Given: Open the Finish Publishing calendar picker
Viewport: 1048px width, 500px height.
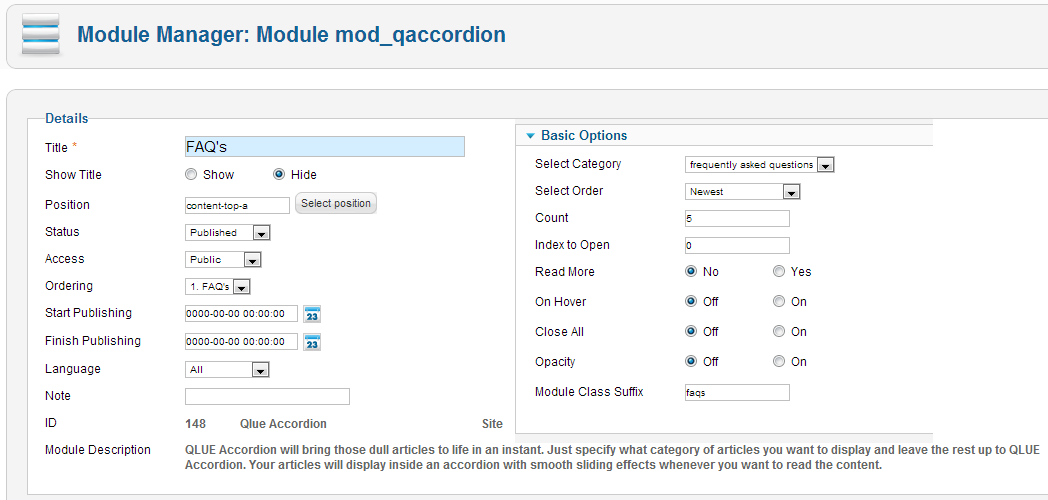Looking at the screenshot, I should pos(312,342).
